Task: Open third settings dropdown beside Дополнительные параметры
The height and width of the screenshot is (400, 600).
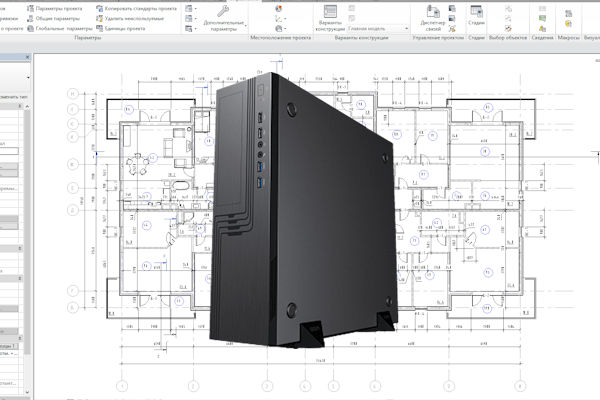Action: point(191,28)
